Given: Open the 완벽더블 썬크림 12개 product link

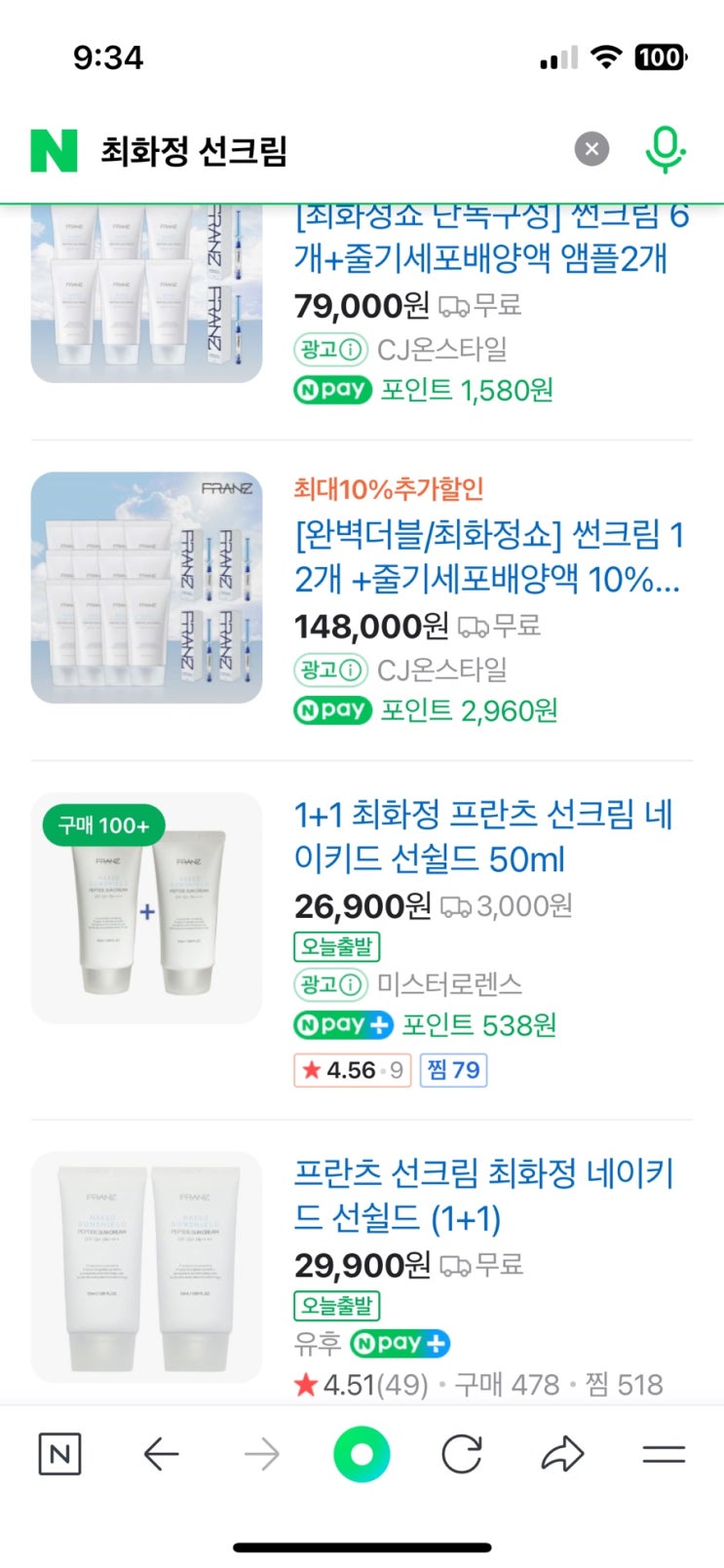Looking at the screenshot, I should pos(489,556).
